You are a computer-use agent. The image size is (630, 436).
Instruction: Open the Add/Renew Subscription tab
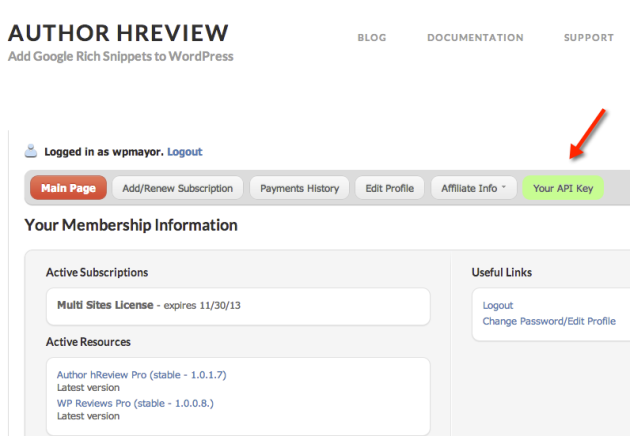tap(178, 188)
